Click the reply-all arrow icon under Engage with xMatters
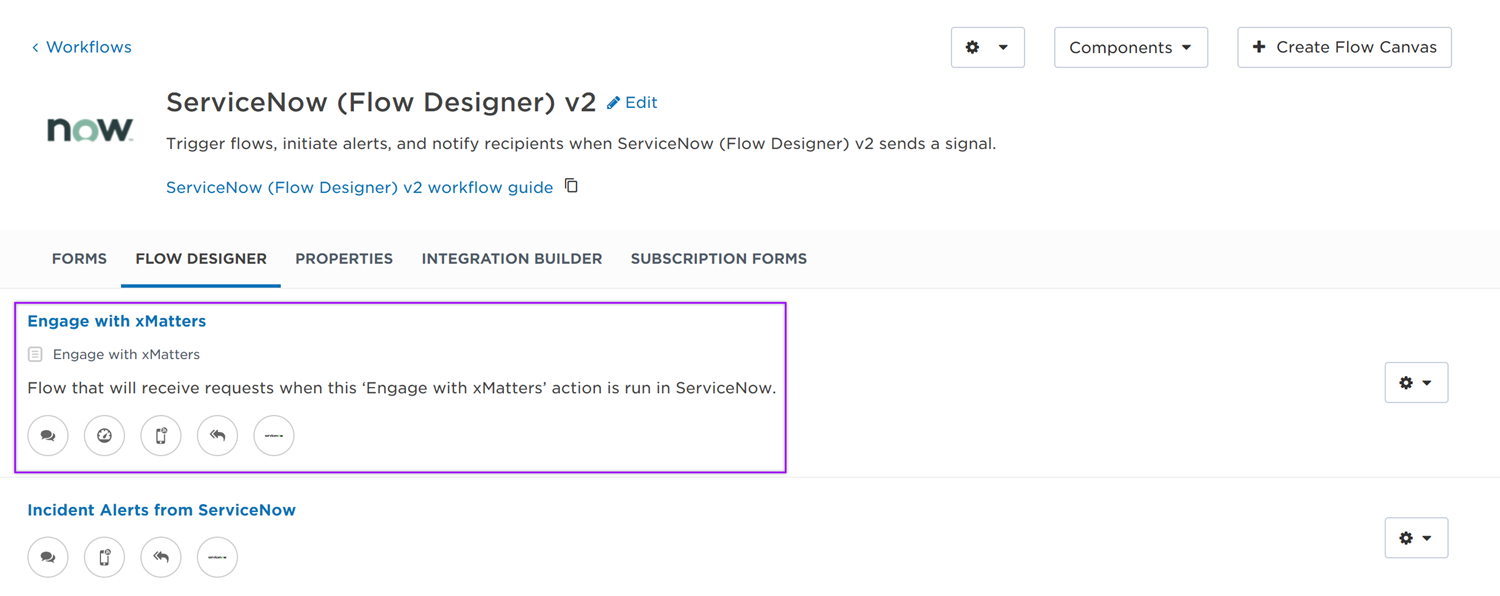Screen dimensions: 1500x596 [217, 435]
